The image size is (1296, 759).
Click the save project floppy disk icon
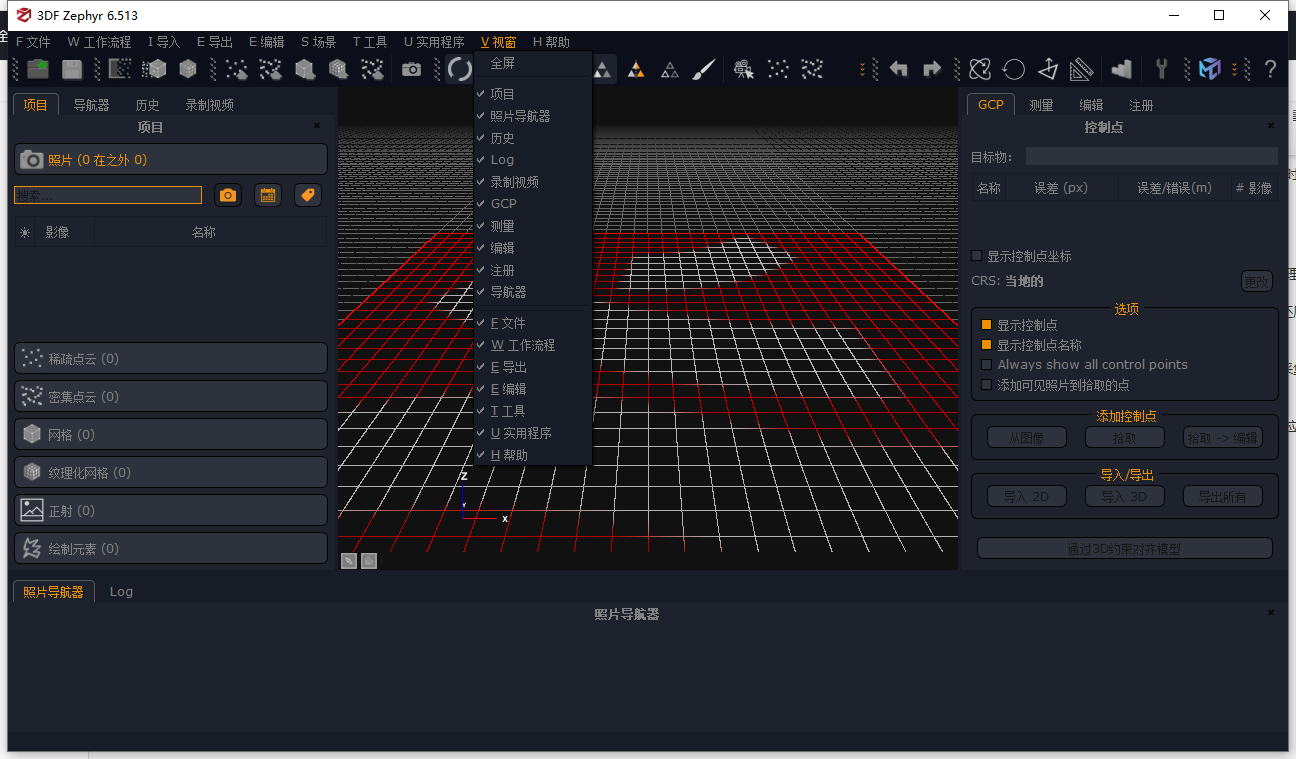(x=72, y=69)
